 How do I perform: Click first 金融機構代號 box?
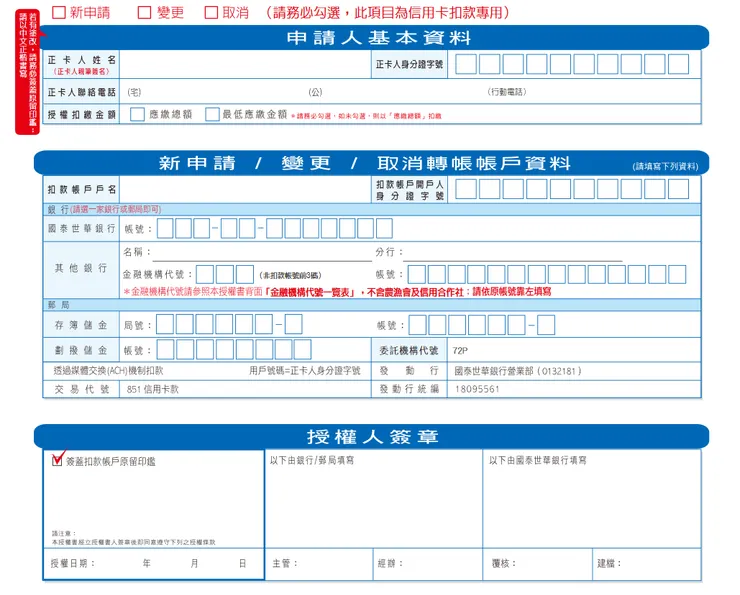pyautogui.click(x=205, y=275)
